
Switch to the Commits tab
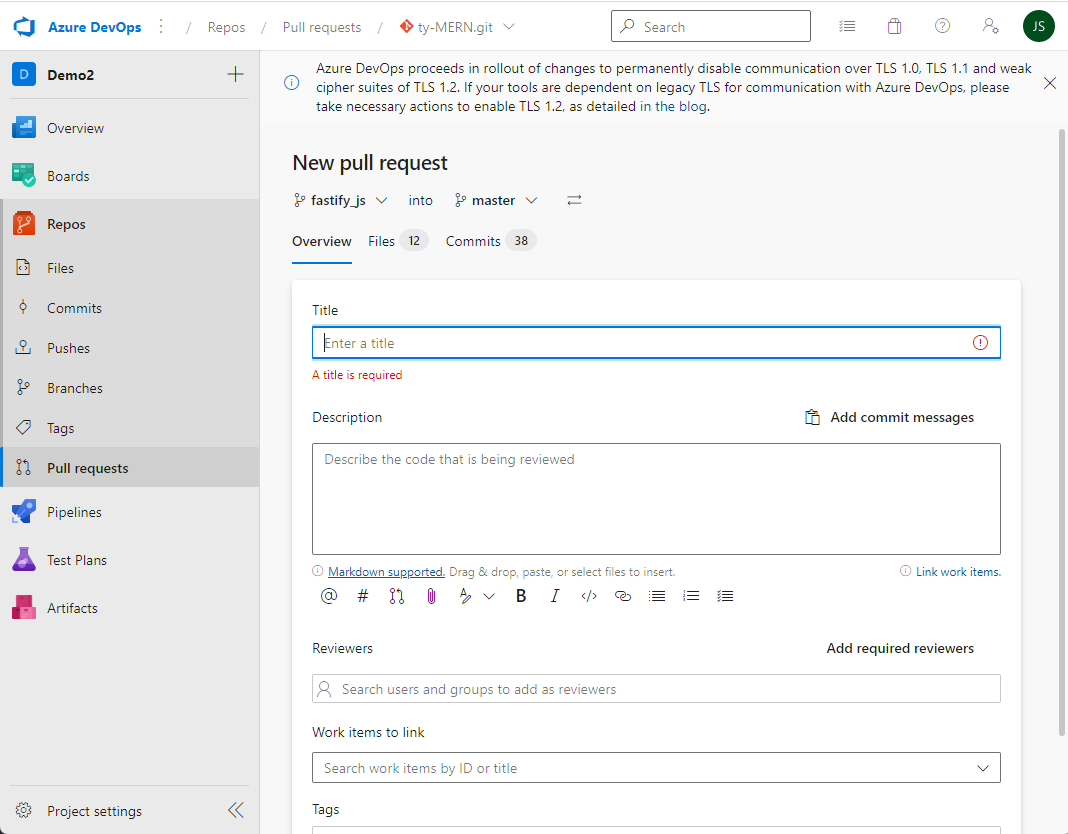coord(490,241)
